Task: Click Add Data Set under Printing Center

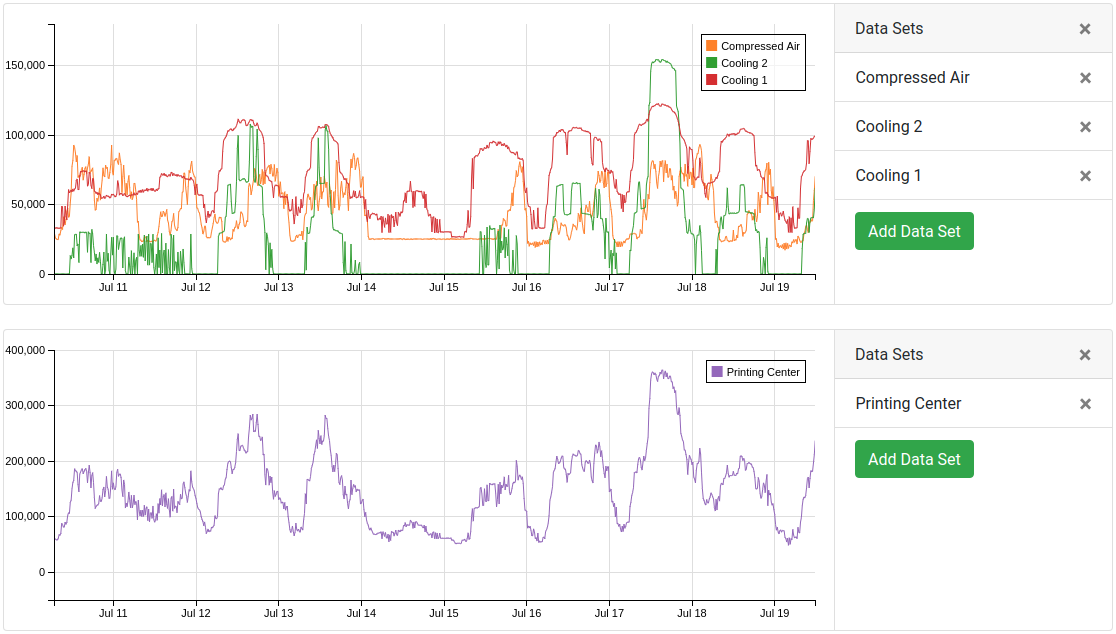Action: point(914,459)
